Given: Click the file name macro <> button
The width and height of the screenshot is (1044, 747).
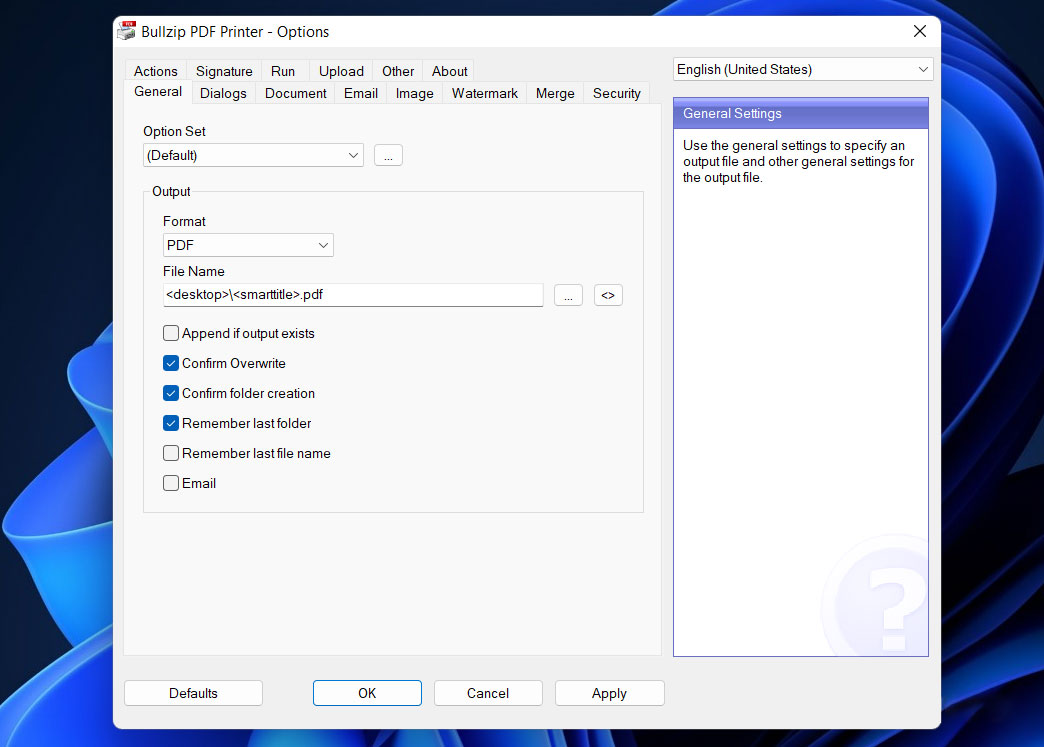Looking at the screenshot, I should pos(608,295).
